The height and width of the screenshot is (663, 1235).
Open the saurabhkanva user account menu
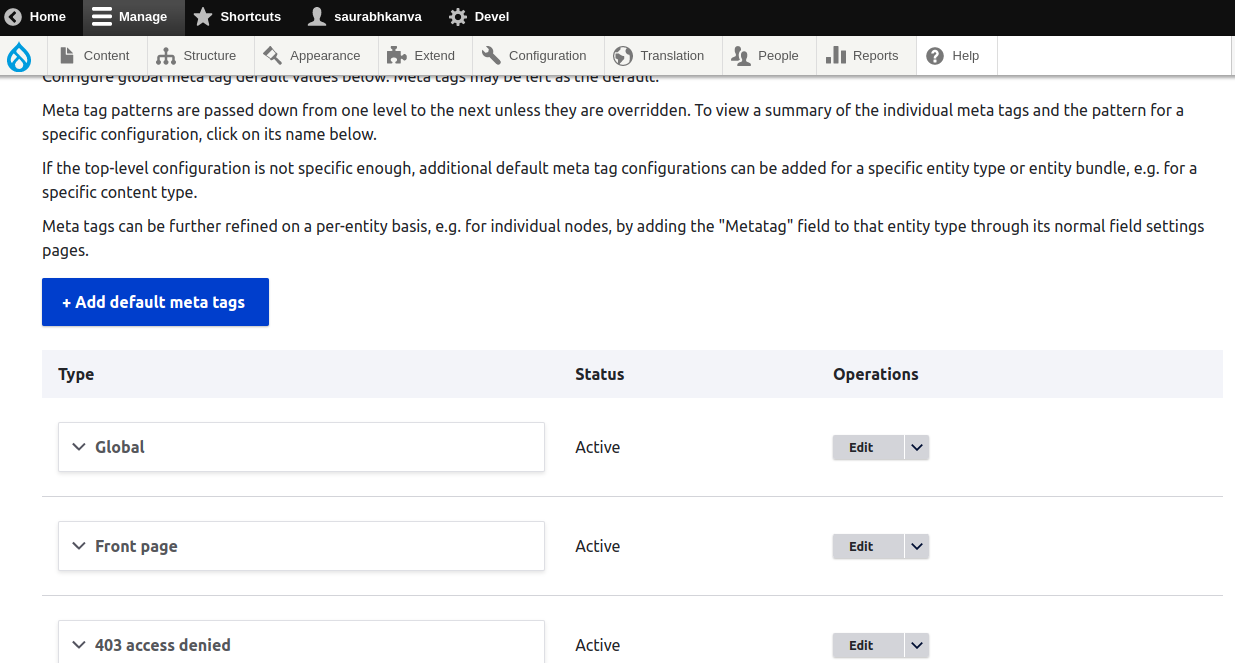365,17
